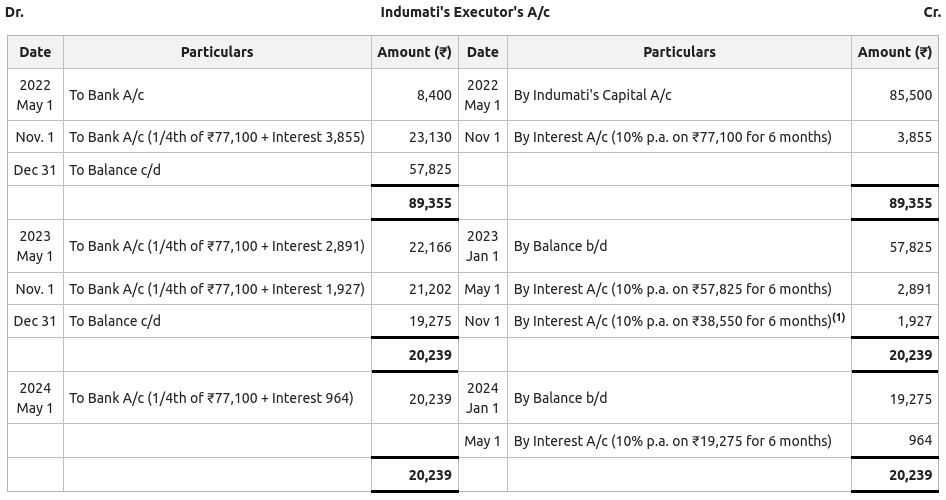The height and width of the screenshot is (500, 946).
Task: Select the 8,400 debit amount cell
Action: click(434, 95)
